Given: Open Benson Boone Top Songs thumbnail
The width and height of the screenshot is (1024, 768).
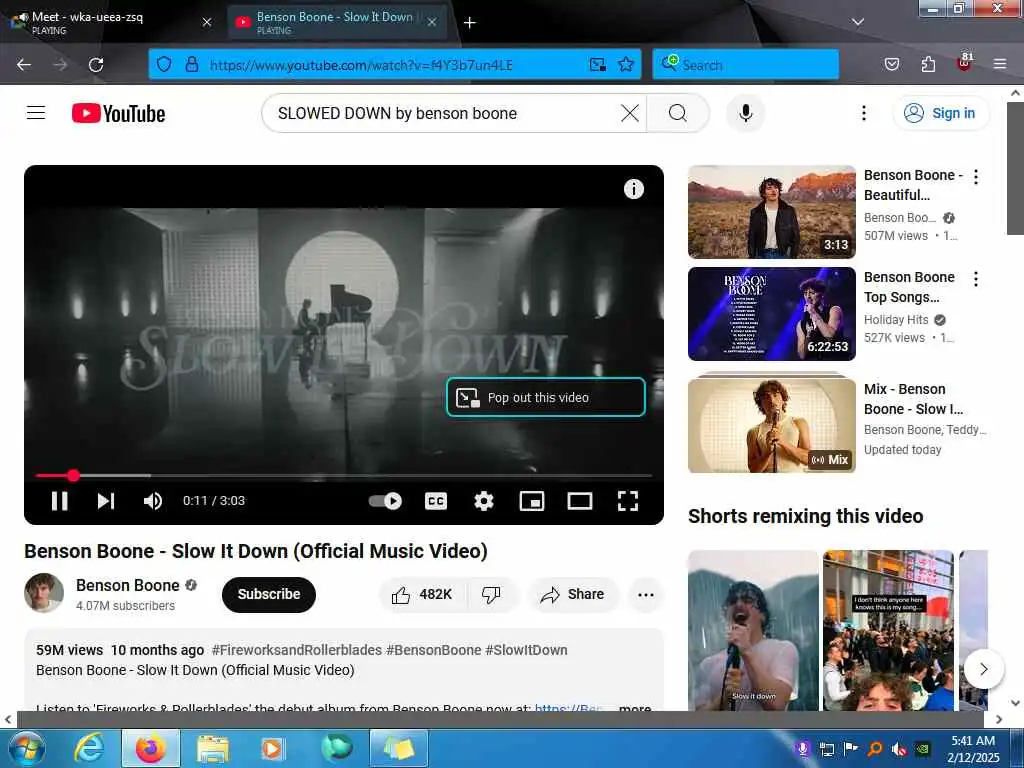Looking at the screenshot, I should click(x=771, y=313).
